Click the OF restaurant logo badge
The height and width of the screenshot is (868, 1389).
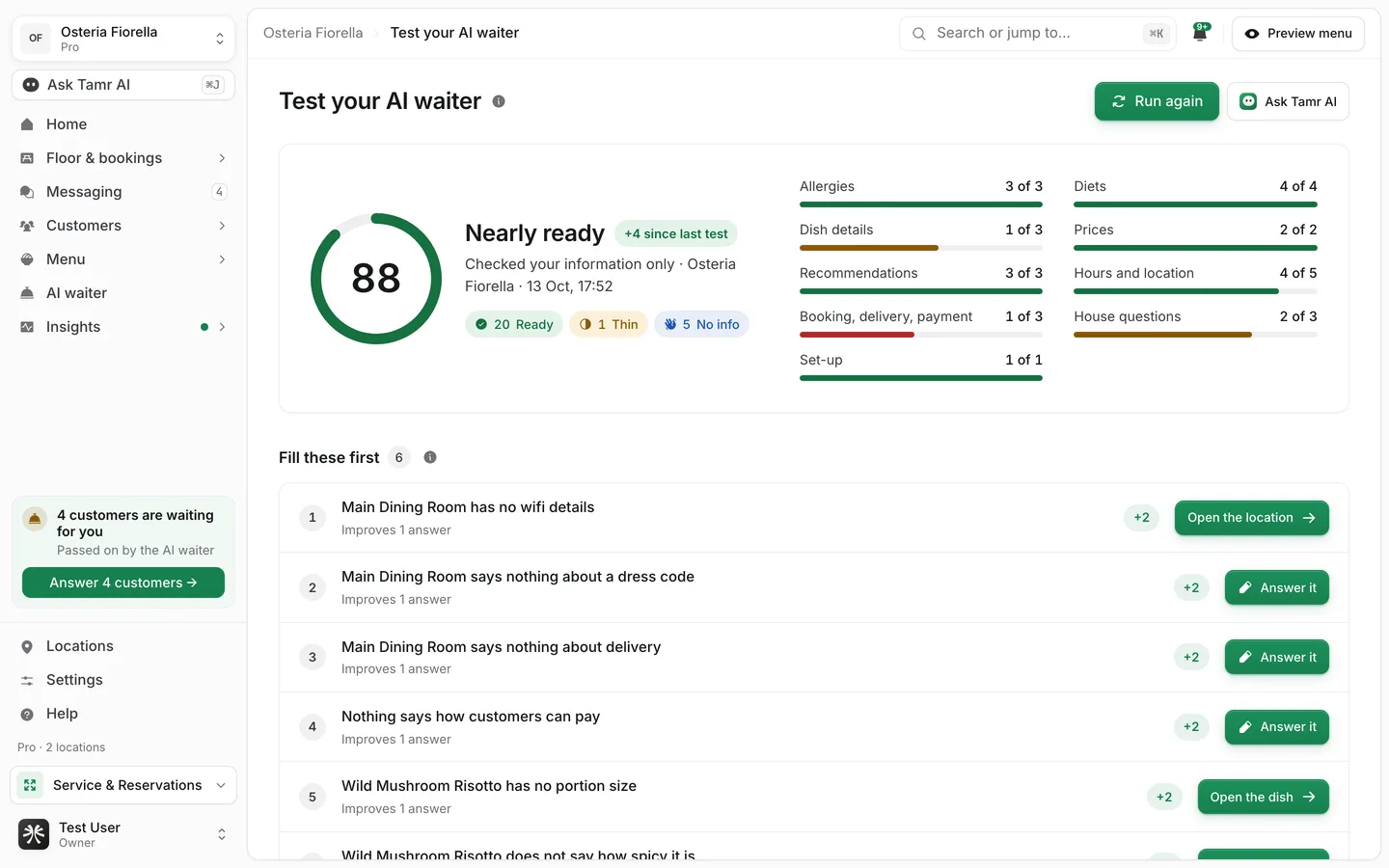click(36, 39)
